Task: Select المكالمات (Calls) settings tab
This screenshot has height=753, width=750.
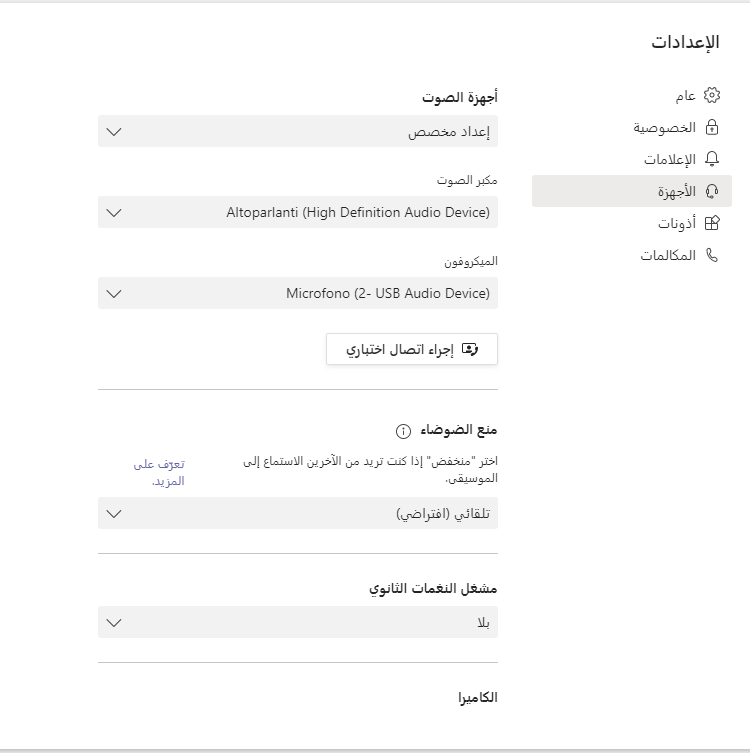Action: pyautogui.click(x=668, y=256)
